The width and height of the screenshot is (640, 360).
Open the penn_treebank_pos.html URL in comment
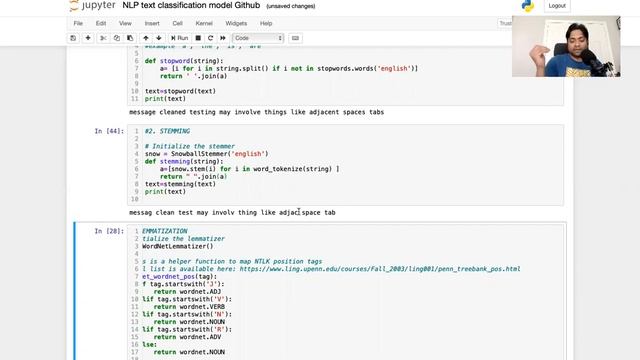coord(380,269)
